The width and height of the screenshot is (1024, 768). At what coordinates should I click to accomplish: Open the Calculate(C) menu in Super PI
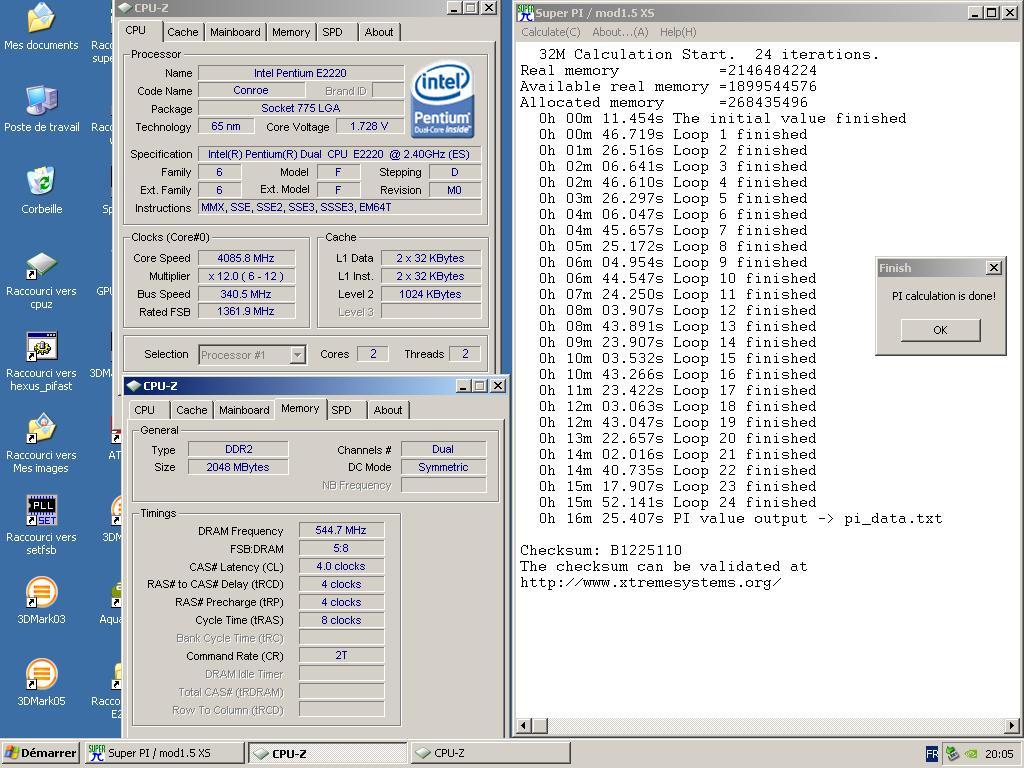[551, 32]
